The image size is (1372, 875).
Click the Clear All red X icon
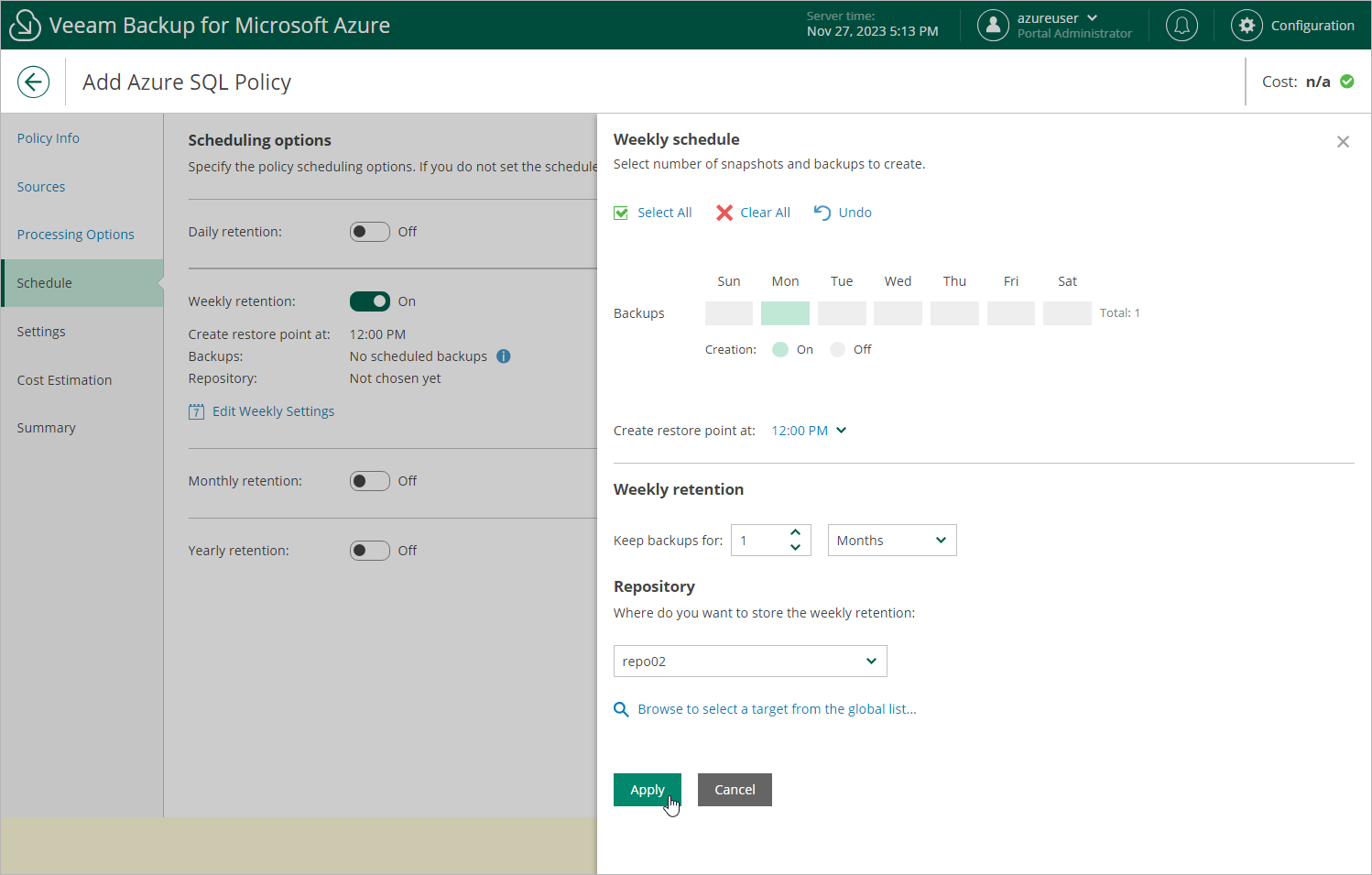pyautogui.click(x=724, y=213)
